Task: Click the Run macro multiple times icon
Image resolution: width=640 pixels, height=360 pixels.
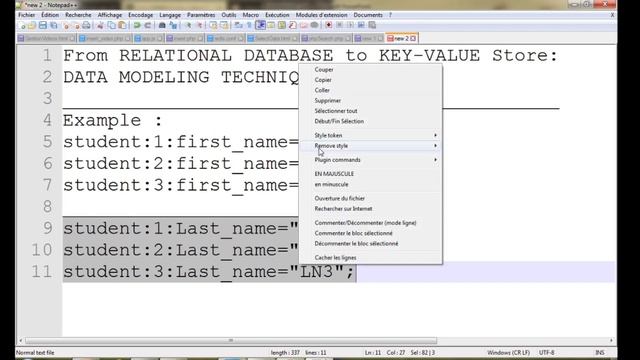Action: point(361,25)
